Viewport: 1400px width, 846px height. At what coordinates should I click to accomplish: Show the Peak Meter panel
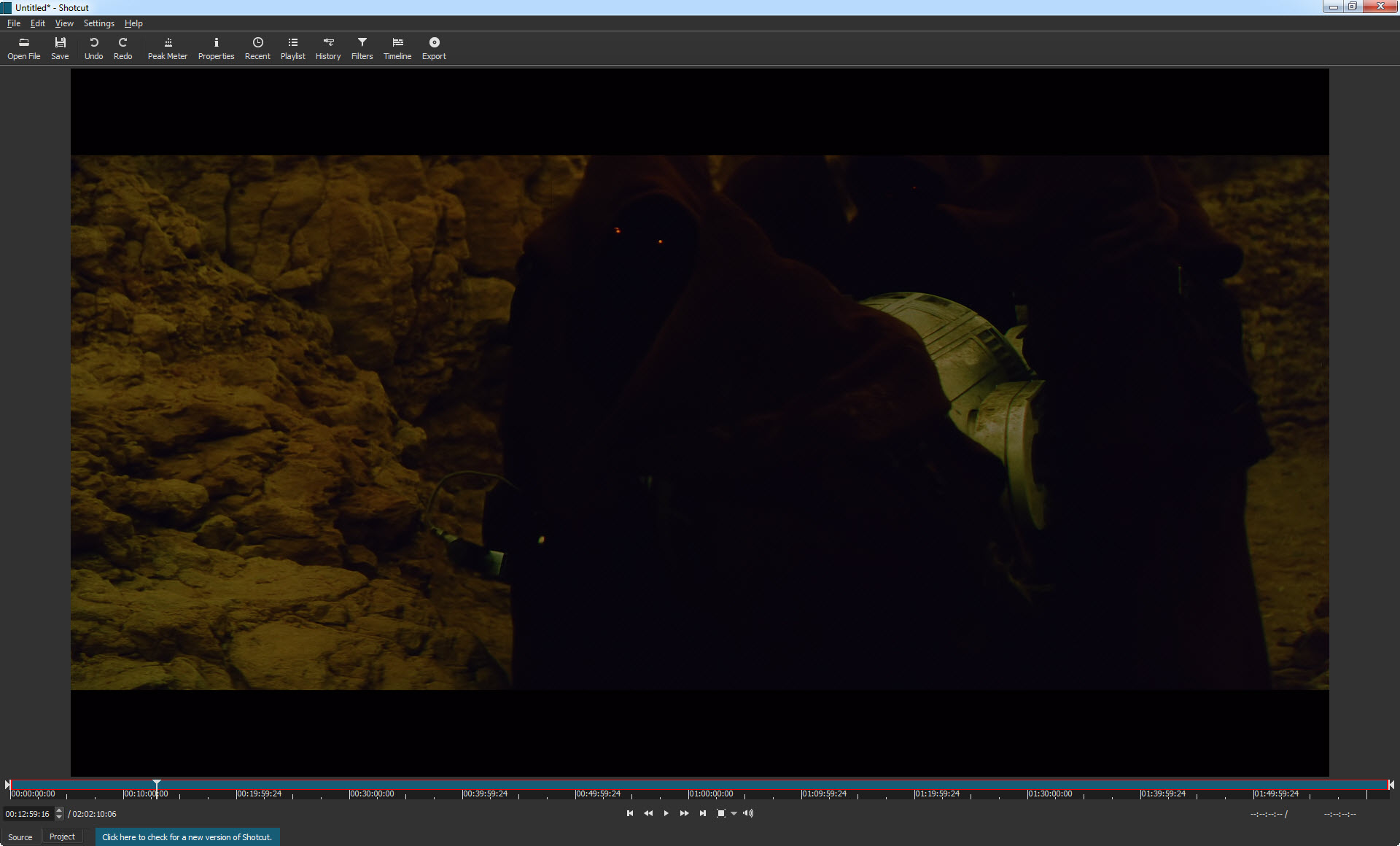168,48
